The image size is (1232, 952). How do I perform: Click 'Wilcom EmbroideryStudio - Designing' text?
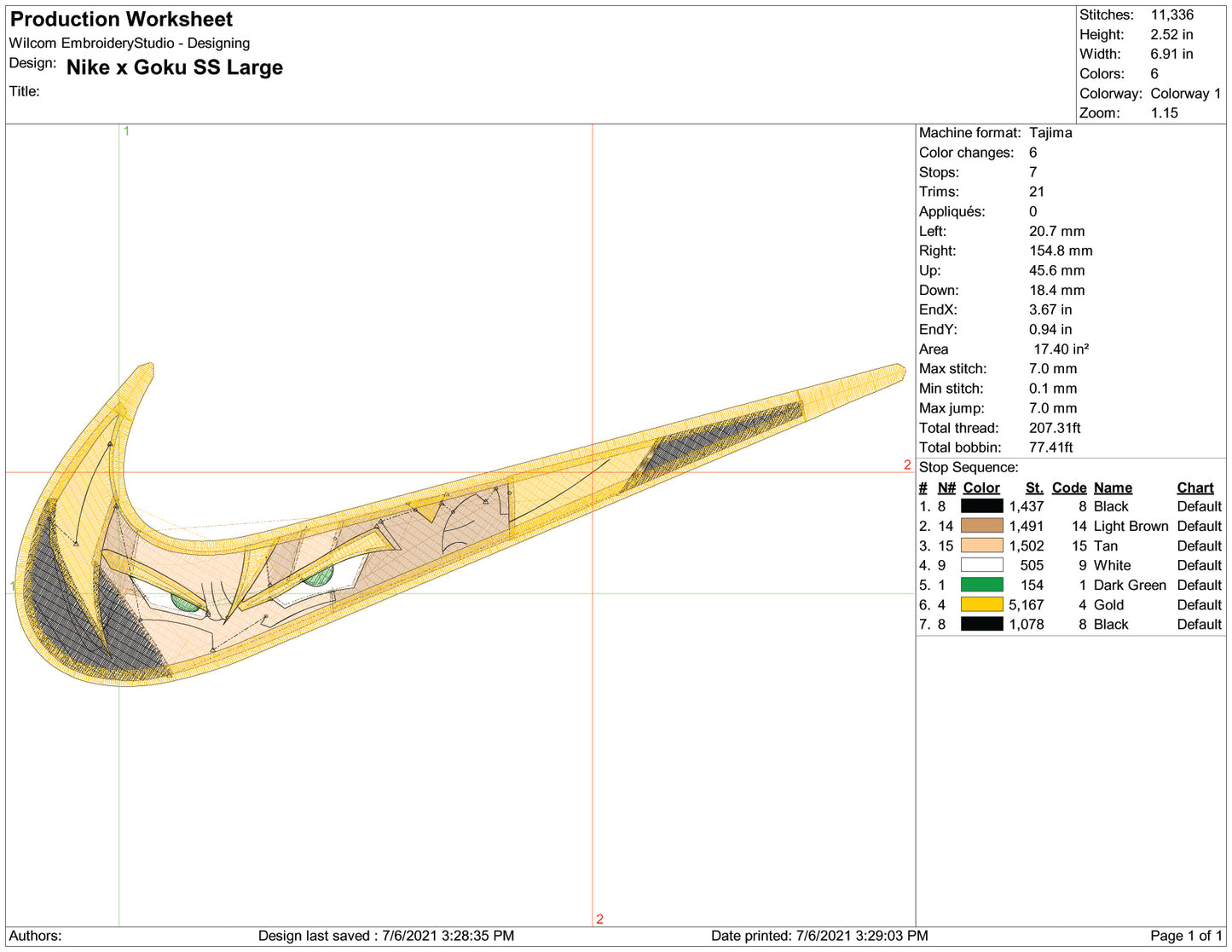click(130, 43)
